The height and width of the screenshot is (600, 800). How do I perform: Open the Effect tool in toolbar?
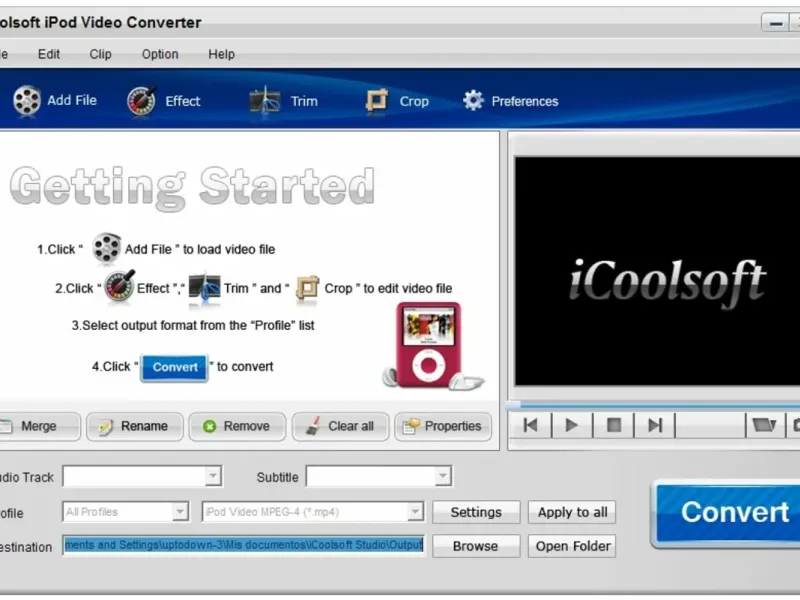pos(164,101)
